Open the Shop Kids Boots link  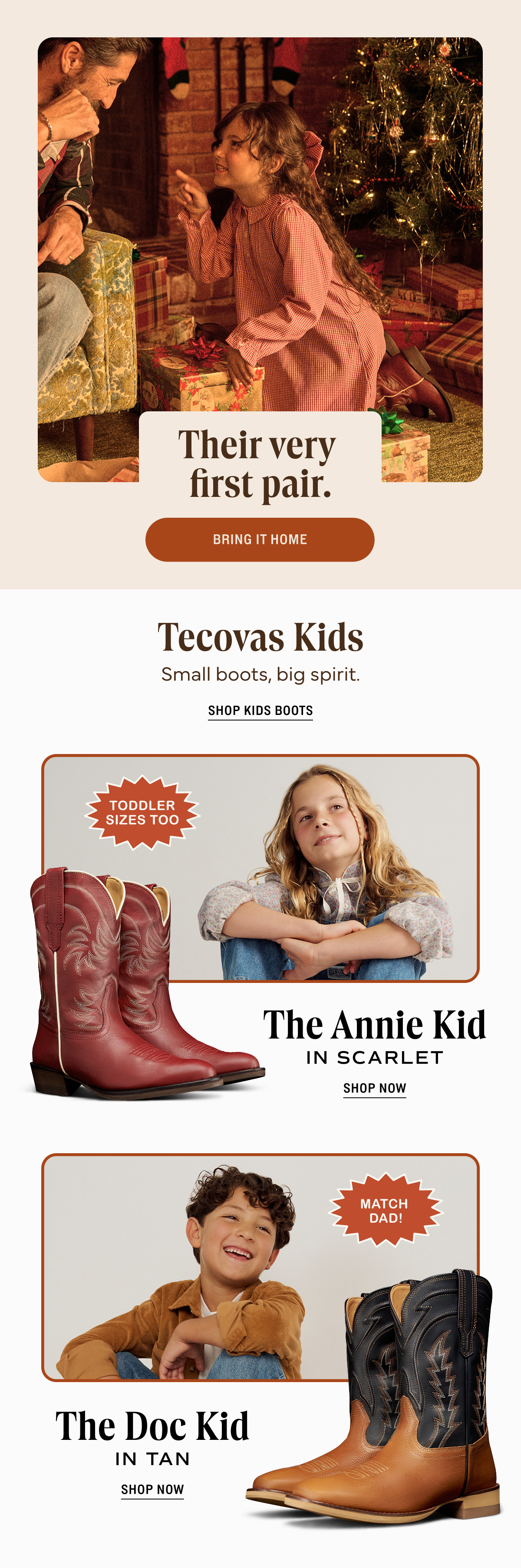pyautogui.click(x=260, y=711)
